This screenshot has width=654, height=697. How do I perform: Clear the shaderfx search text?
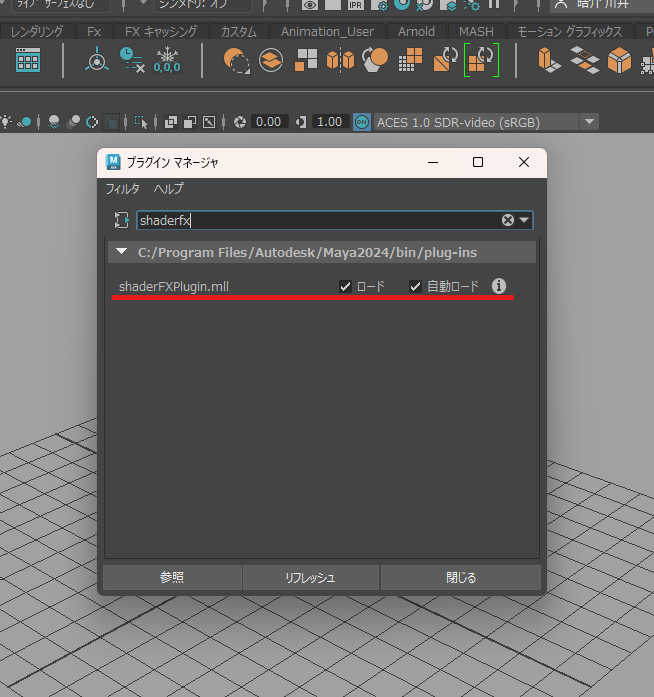[x=508, y=220]
